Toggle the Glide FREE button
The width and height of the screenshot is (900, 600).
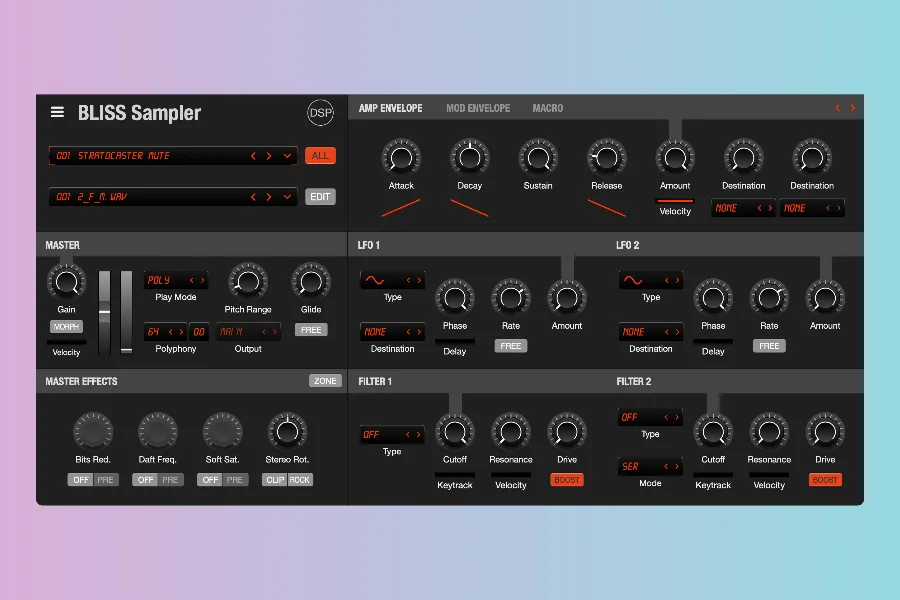311,330
